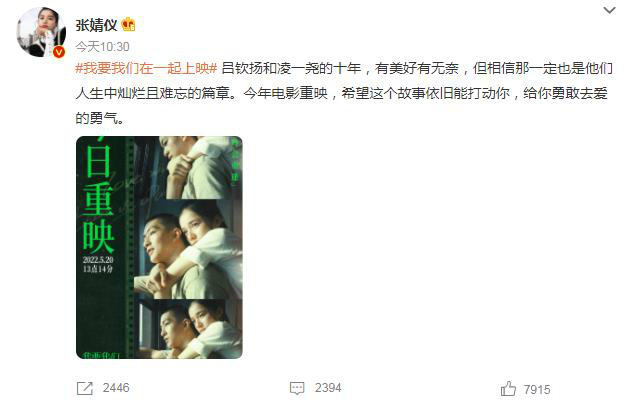Open hashtag #我要我们在一起上映#
The width and height of the screenshot is (636, 405).
coord(146,68)
